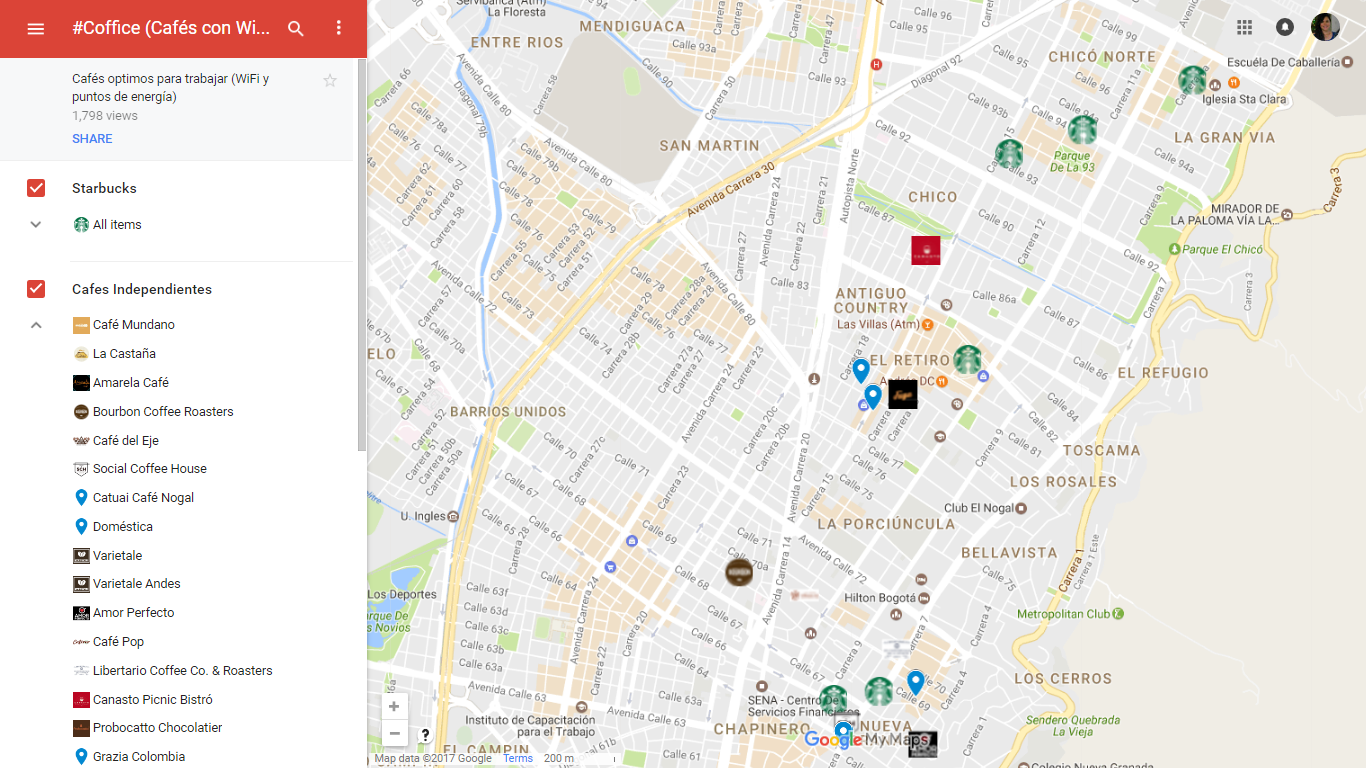
Task: Click the All items label under Starbucks
Action: pos(117,225)
